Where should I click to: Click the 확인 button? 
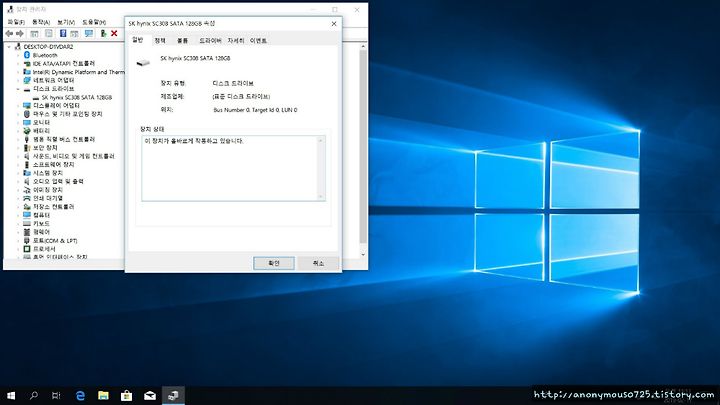274,263
